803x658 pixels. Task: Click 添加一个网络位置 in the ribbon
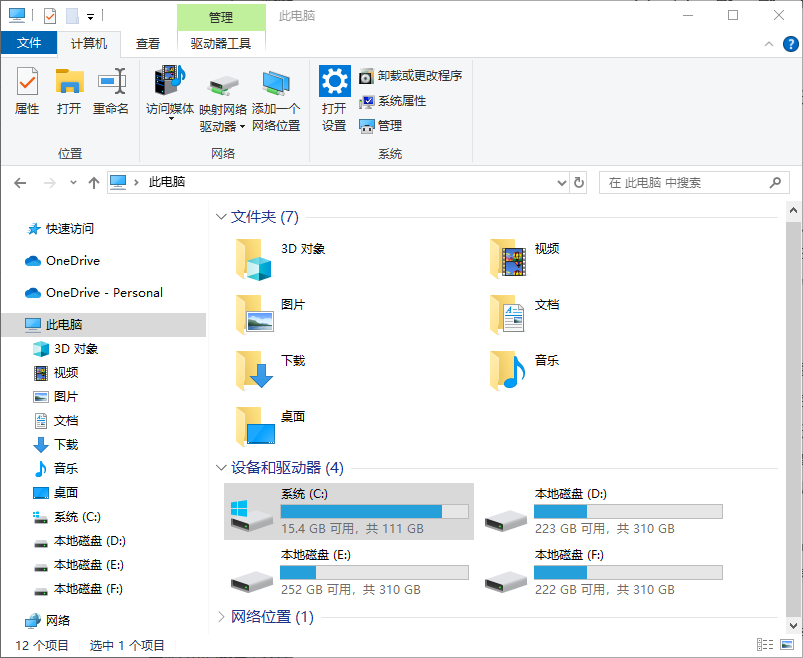coord(275,95)
